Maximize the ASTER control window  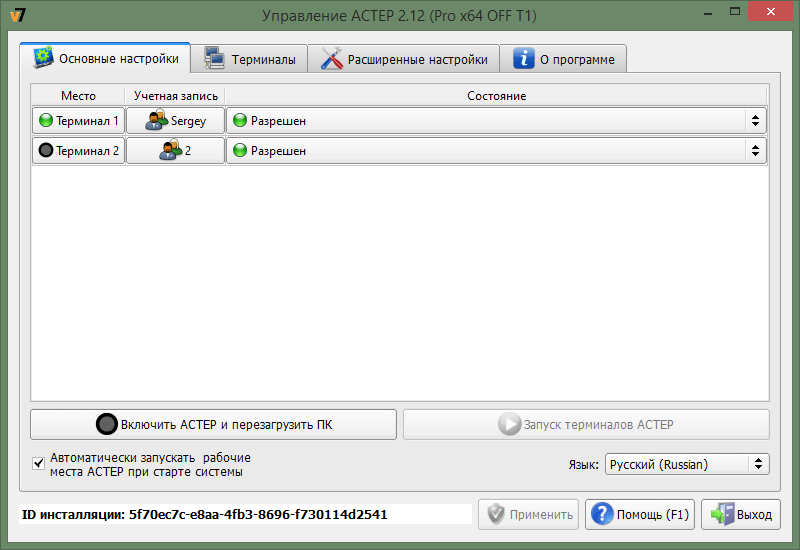(x=735, y=12)
